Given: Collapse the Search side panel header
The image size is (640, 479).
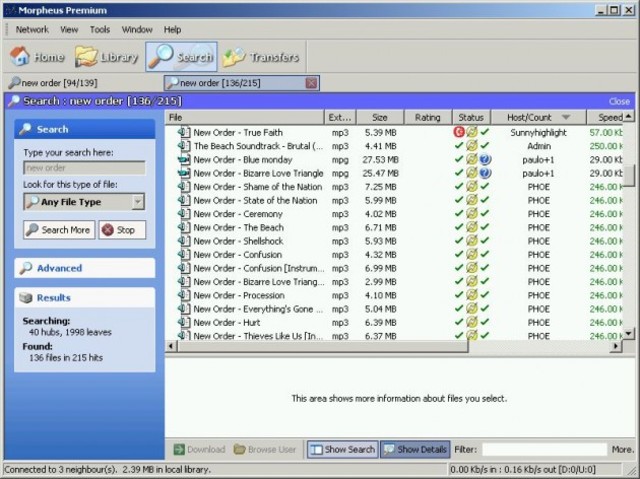Looking at the screenshot, I should (84, 129).
